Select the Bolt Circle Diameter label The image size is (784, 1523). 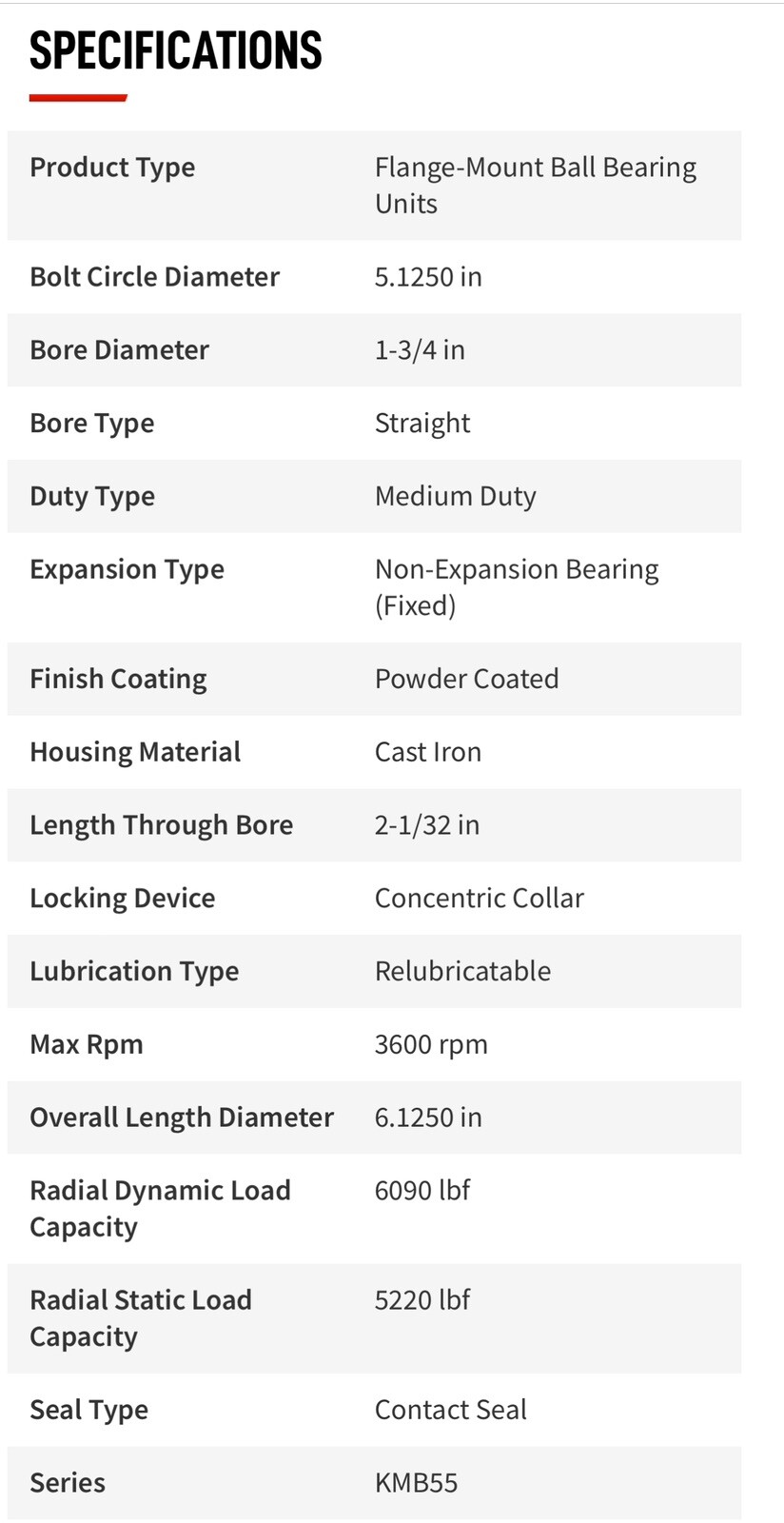pyautogui.click(x=154, y=277)
